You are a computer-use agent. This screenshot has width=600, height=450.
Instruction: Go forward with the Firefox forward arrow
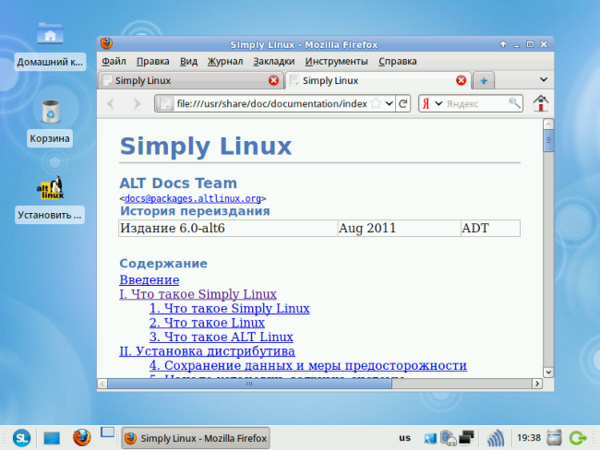point(136,103)
